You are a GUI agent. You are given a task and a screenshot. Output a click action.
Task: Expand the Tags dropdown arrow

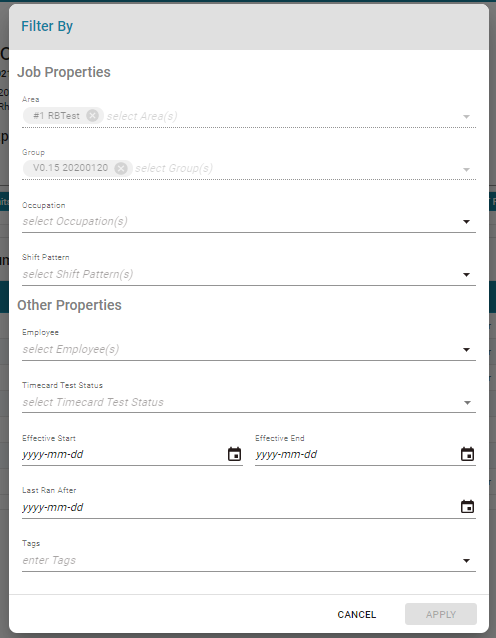[467, 561]
